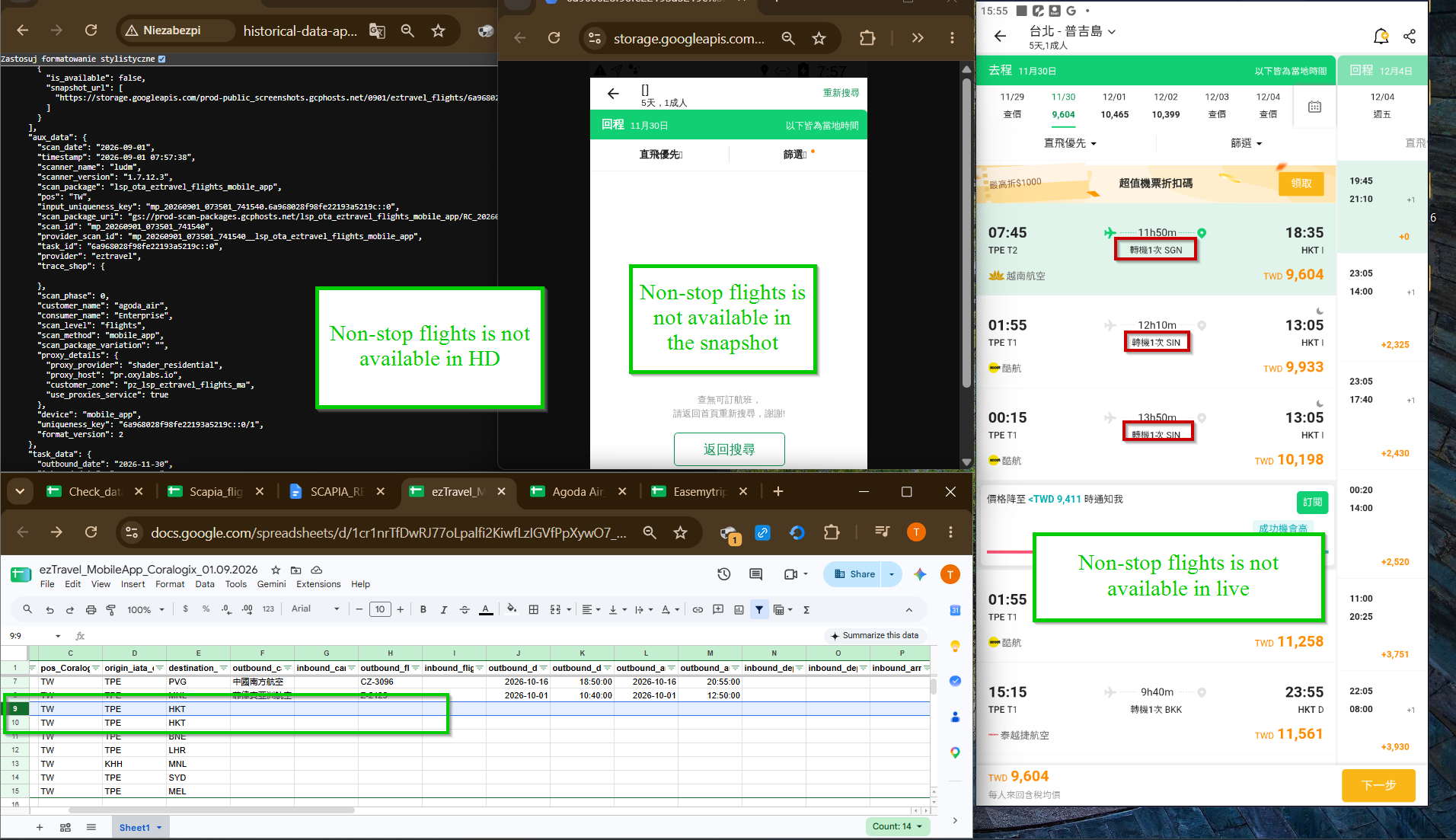The width and height of the screenshot is (1456, 840).
Task: Click the calendar icon beside flight dates
Action: tap(1314, 107)
